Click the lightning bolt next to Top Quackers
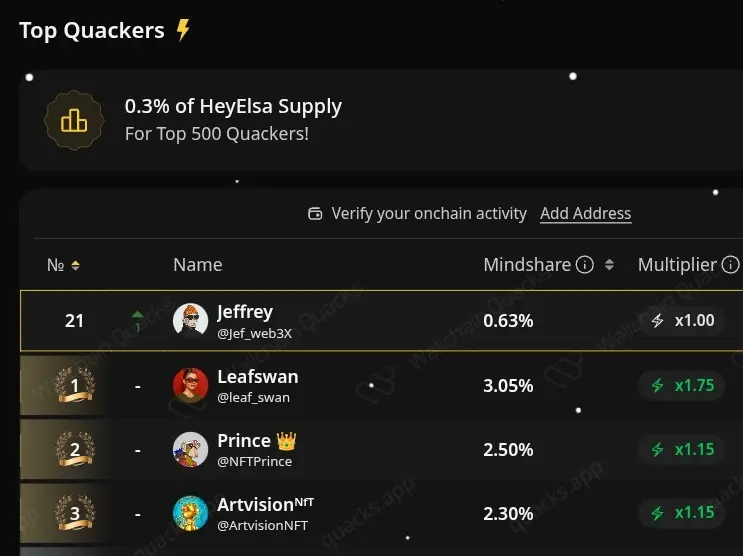Image resolution: width=743 pixels, height=556 pixels. [182, 30]
